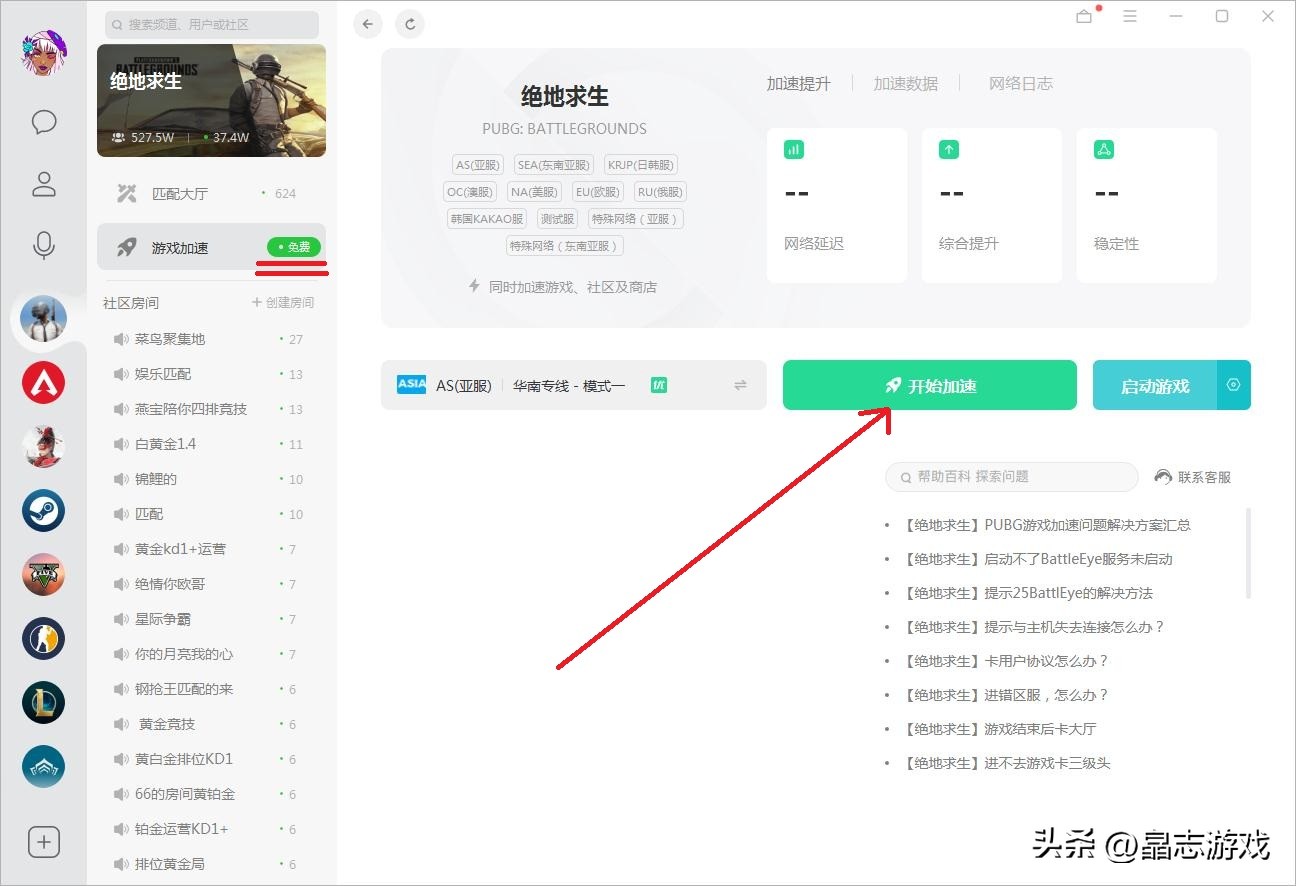Open the hamburger menu at top right

1130,16
